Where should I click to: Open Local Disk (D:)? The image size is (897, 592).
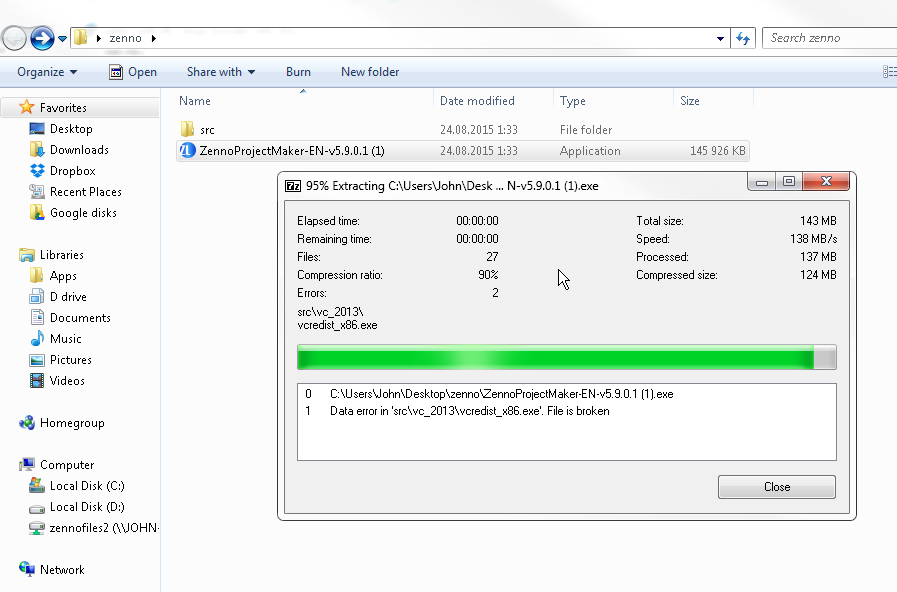(87, 507)
